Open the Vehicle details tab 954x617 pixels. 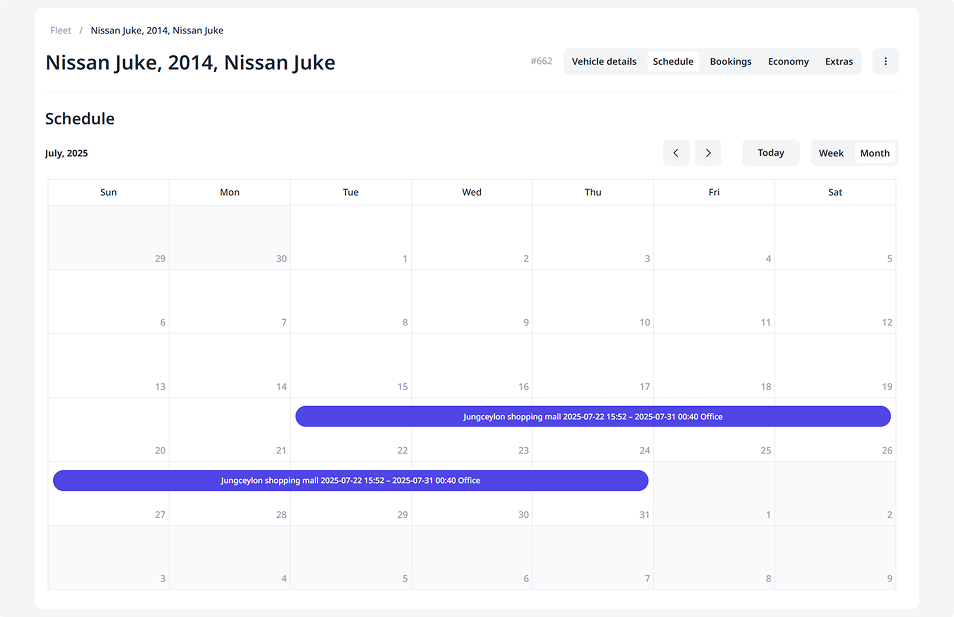tap(604, 62)
